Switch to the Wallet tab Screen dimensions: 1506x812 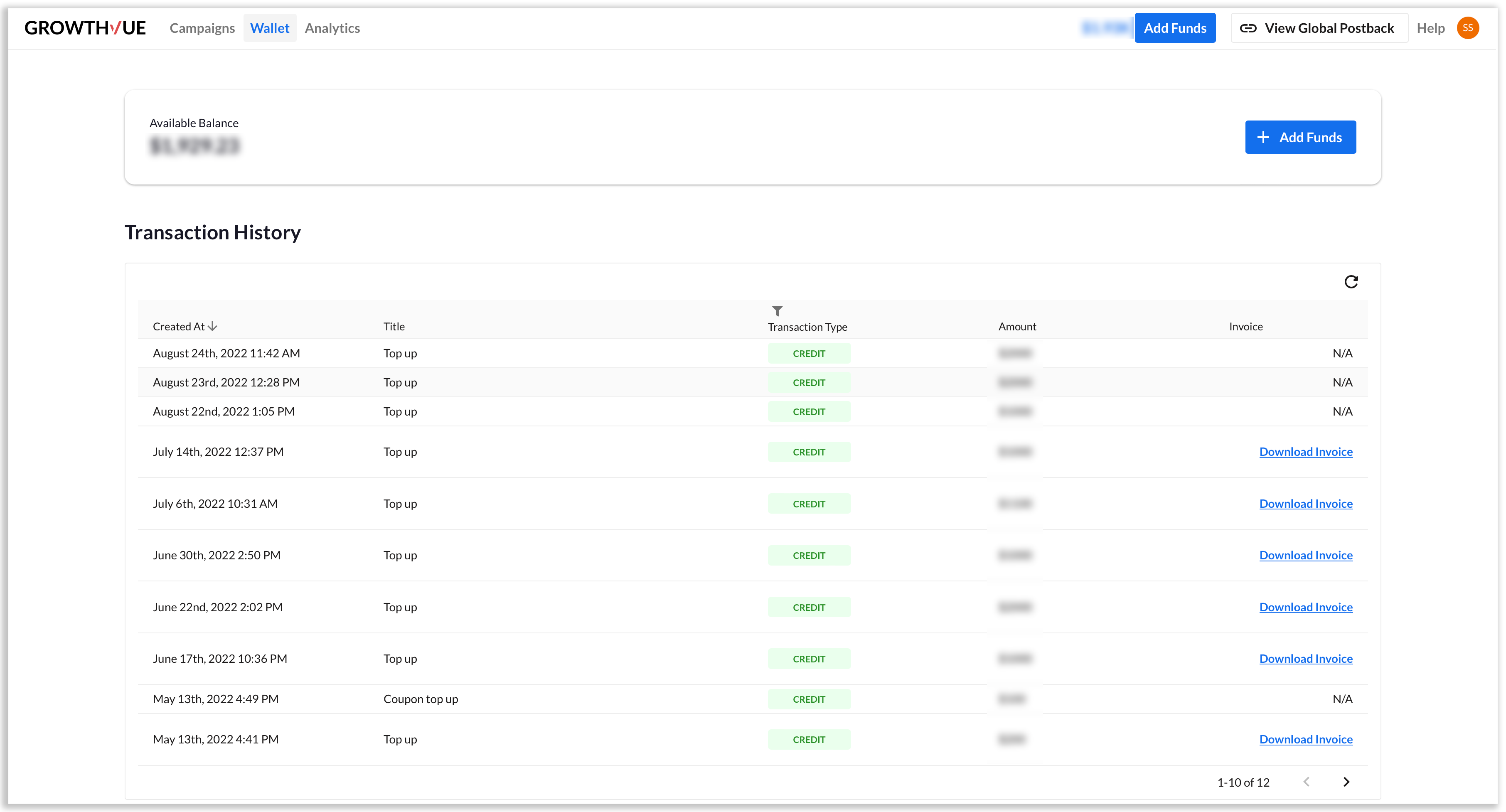(270, 28)
